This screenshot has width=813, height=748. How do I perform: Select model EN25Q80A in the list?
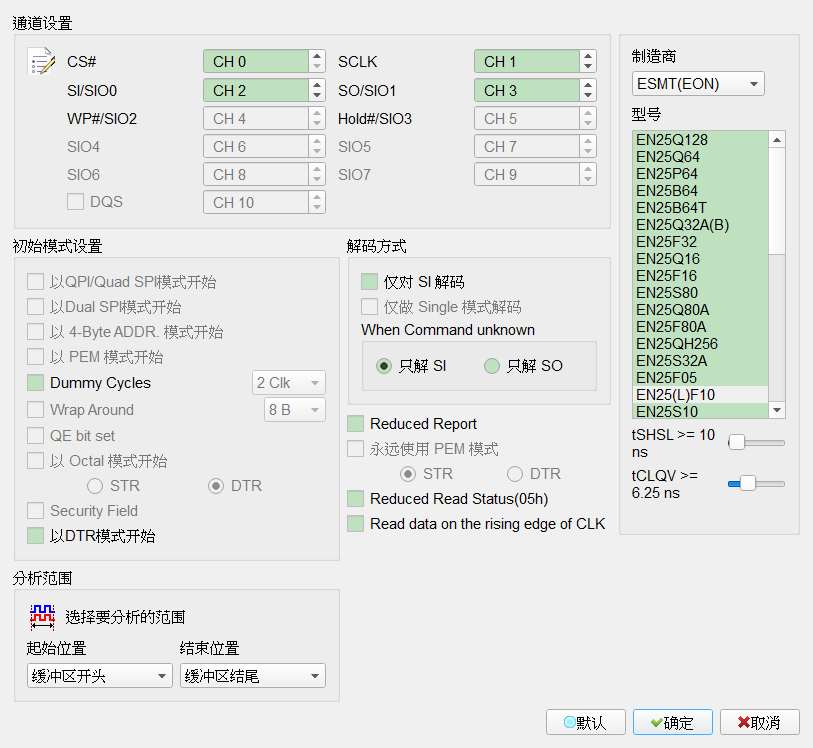tap(700, 310)
